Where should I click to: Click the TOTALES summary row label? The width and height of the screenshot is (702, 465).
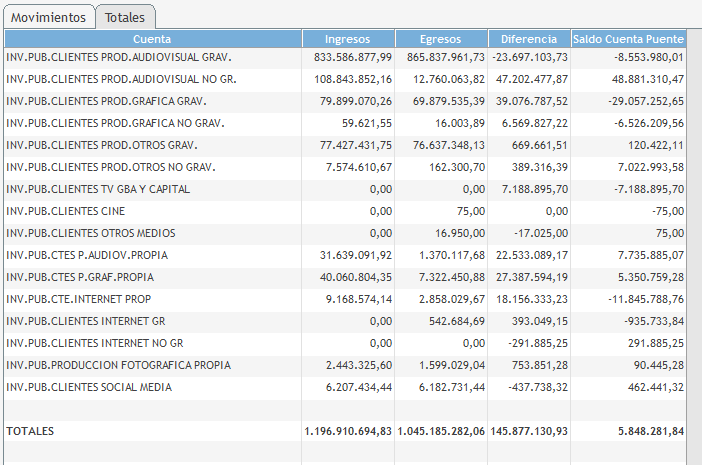tap(30, 431)
